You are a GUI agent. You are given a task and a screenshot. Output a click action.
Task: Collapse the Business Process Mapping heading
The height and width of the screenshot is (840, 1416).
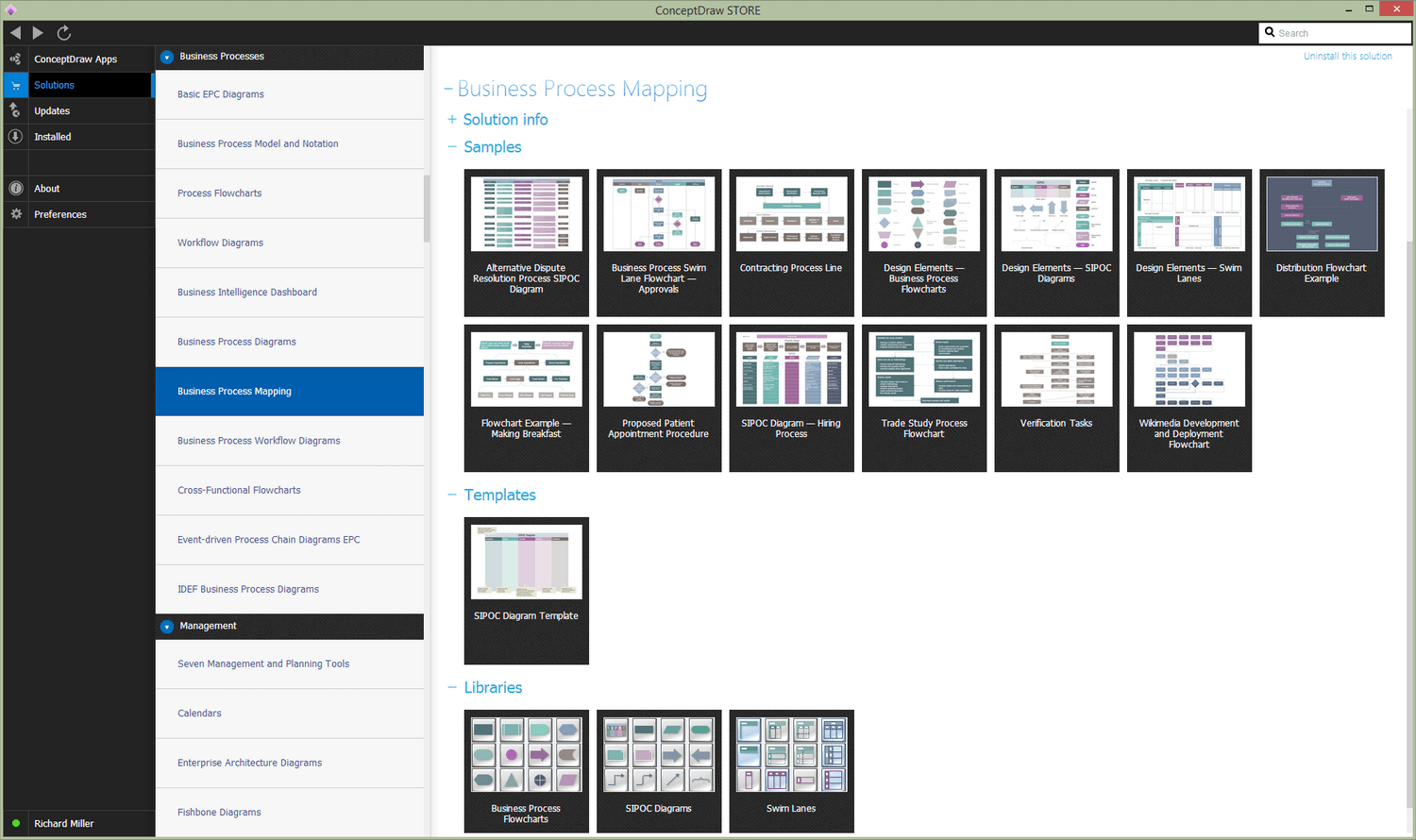(448, 90)
